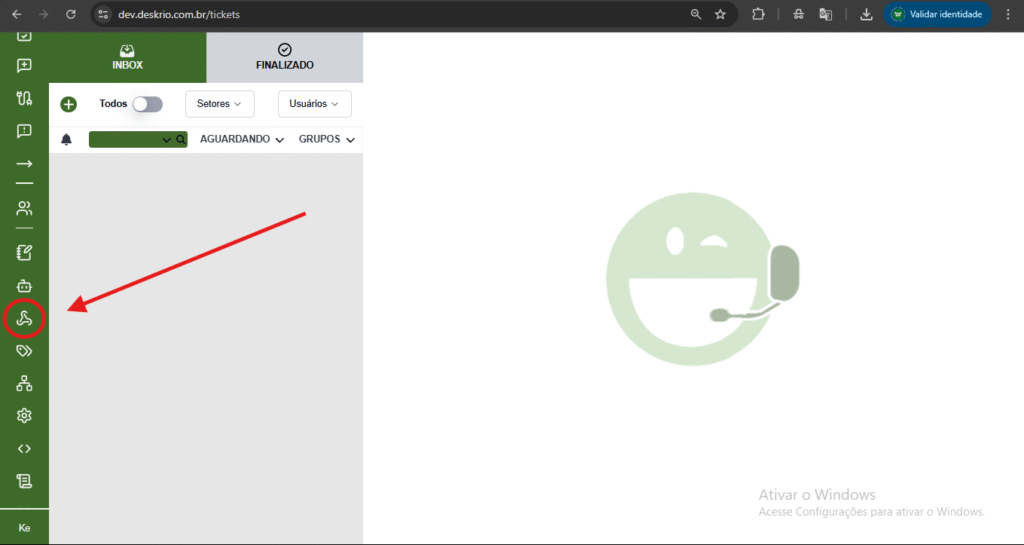Expand the GRUPOS section
Screen dimensions: 1024x545
[x=327, y=139]
